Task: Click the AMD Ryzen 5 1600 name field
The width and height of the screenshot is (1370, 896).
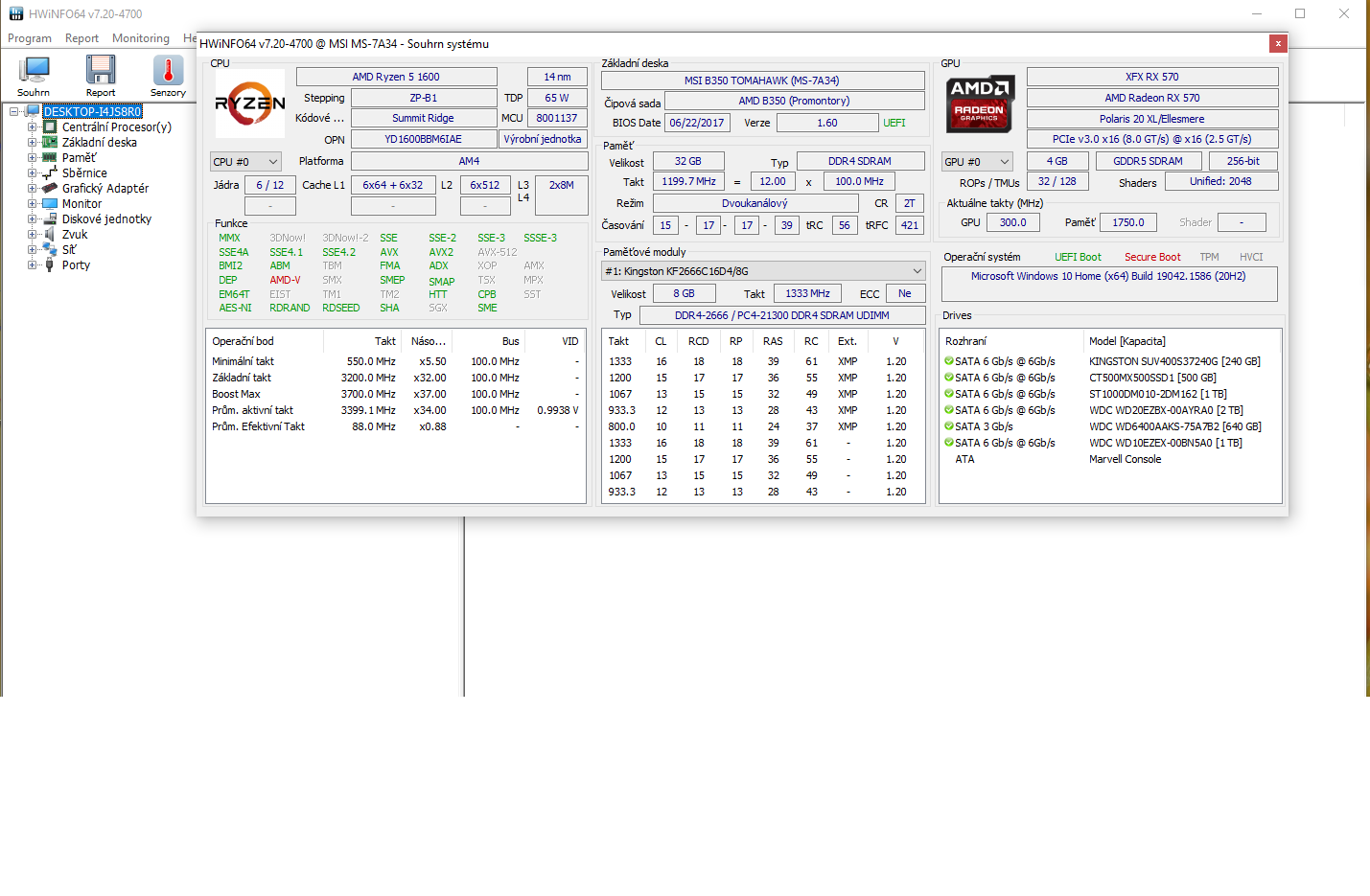Action: (396, 77)
